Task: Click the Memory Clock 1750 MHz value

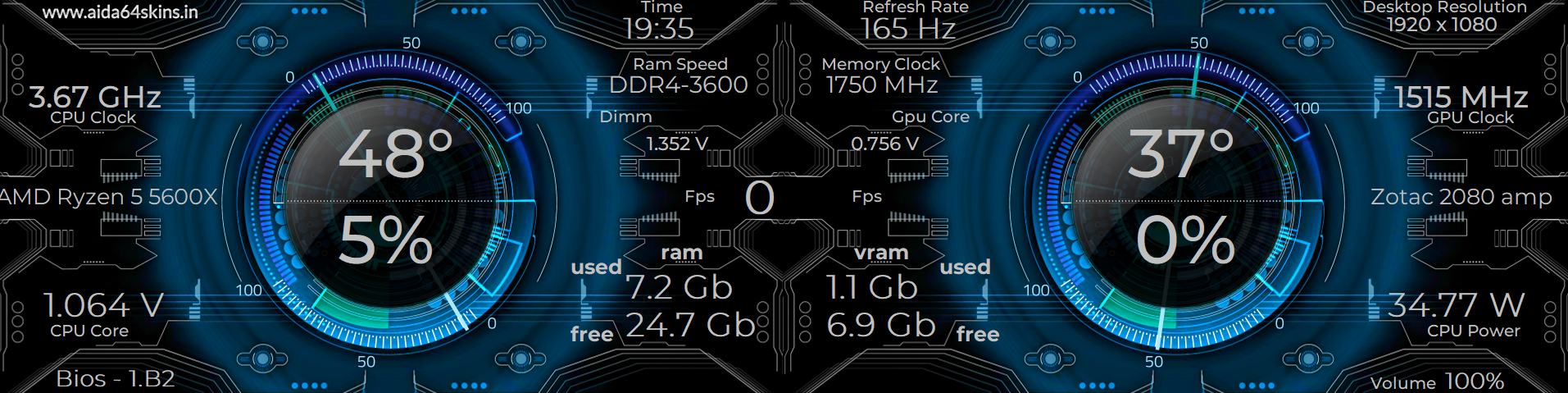Action: tap(882, 85)
